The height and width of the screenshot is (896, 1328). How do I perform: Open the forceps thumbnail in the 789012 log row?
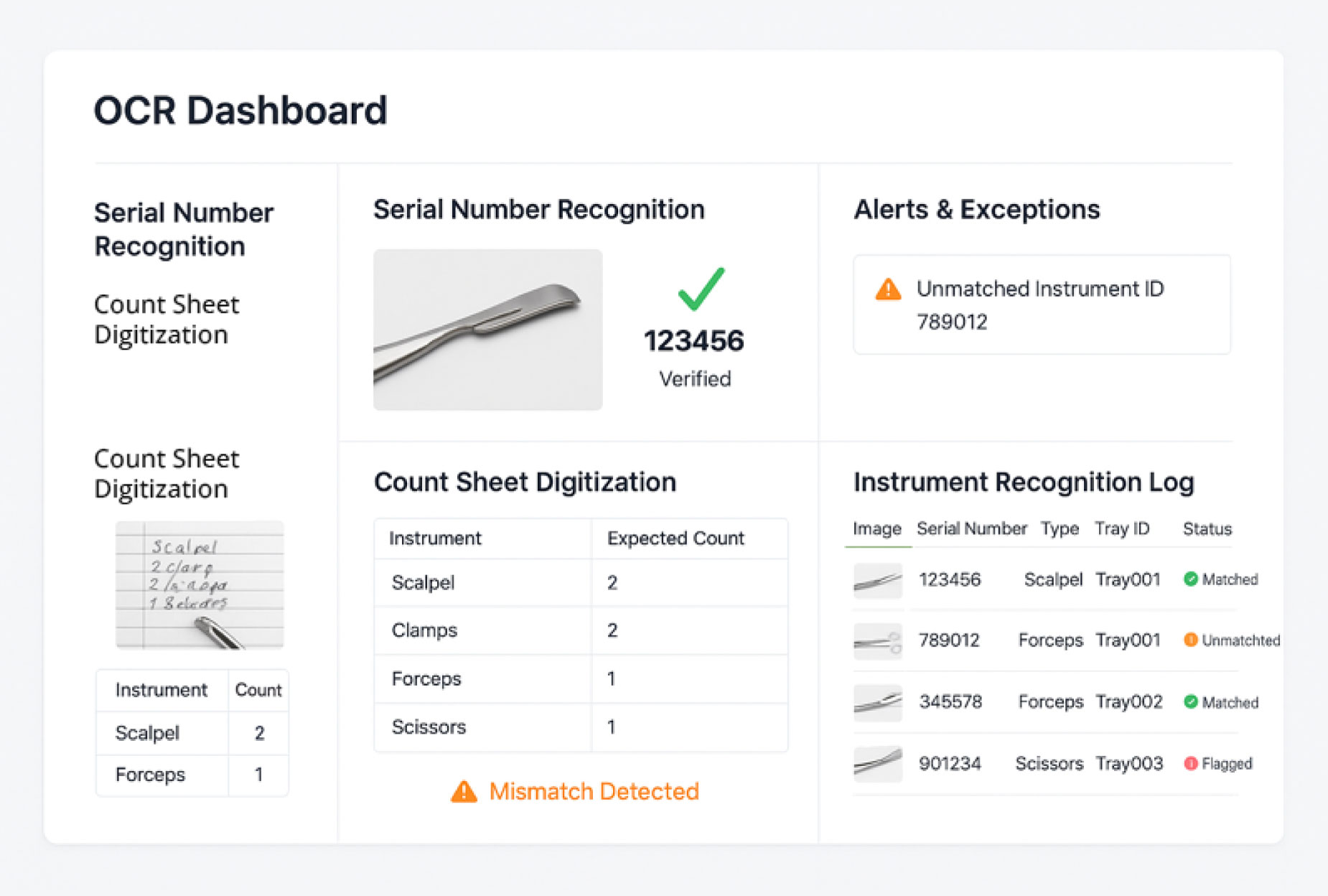(877, 641)
